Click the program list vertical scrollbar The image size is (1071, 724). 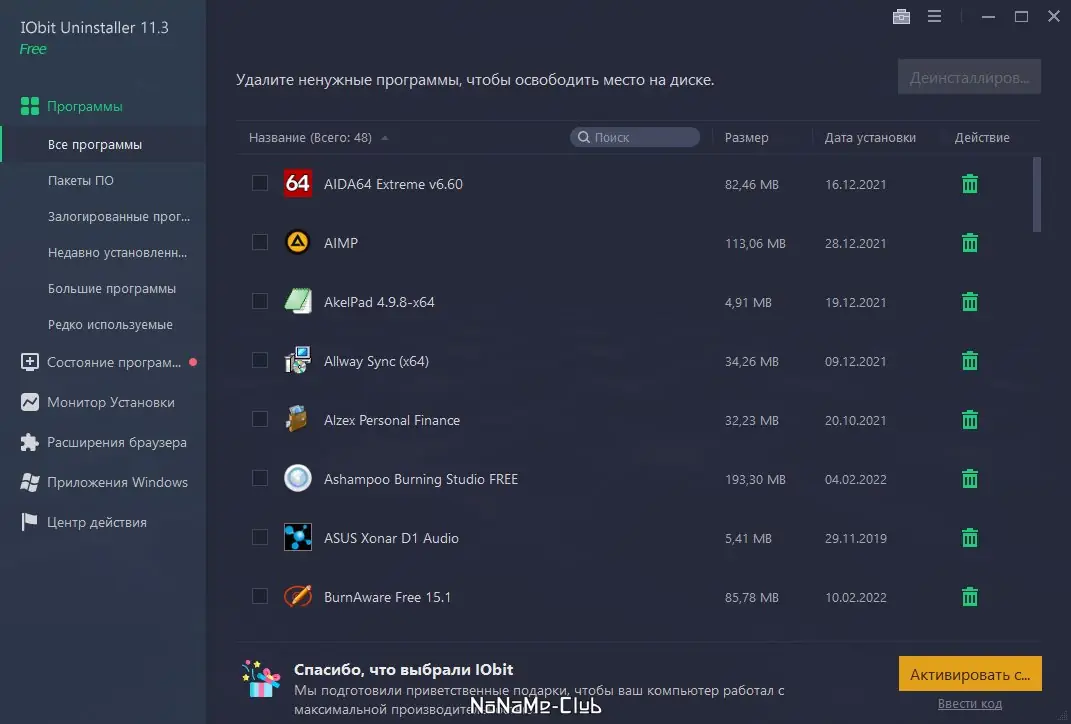point(1036,195)
